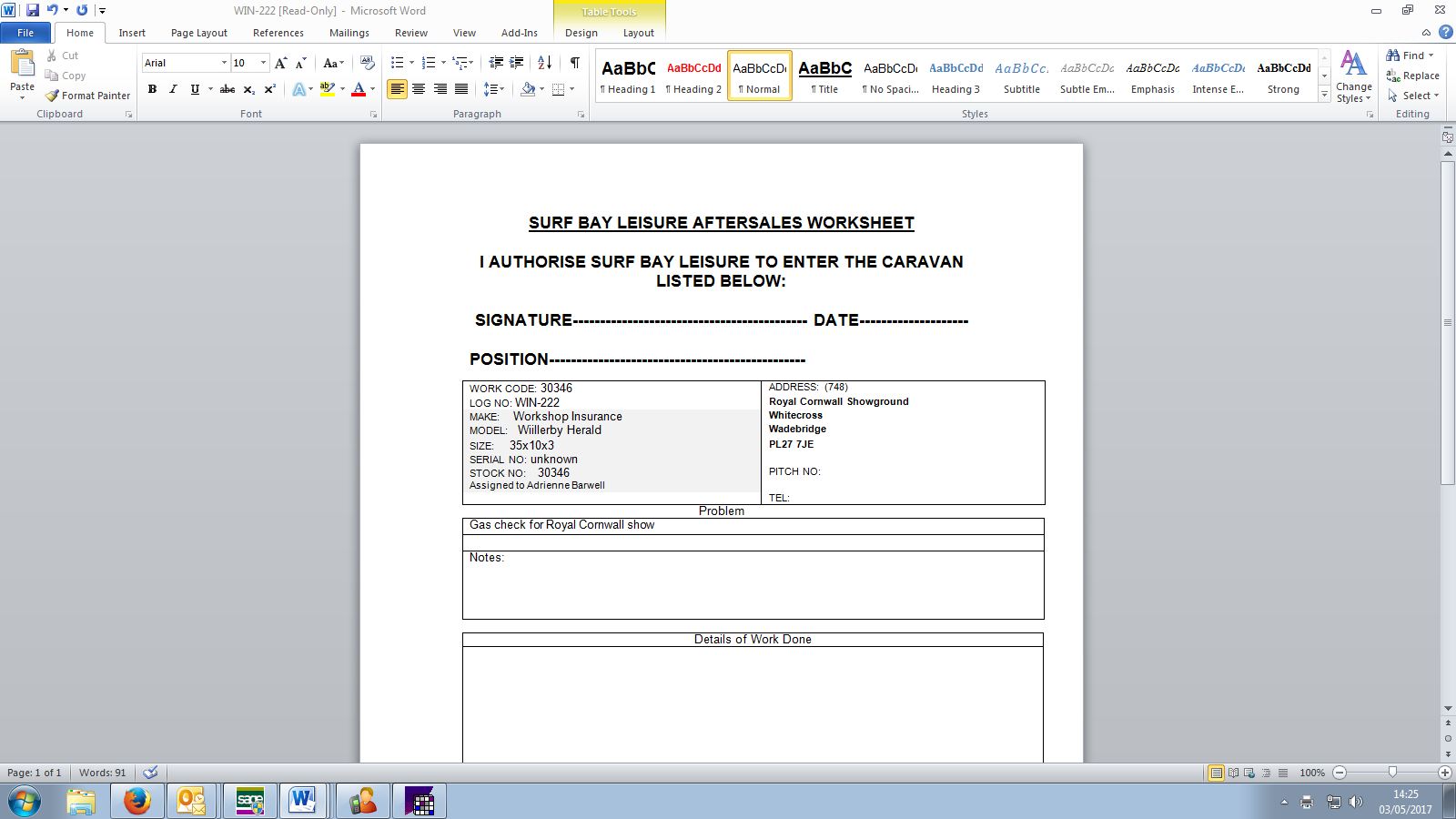The image size is (1456, 819).
Task: Apply subscript formatting
Action: 248,89
